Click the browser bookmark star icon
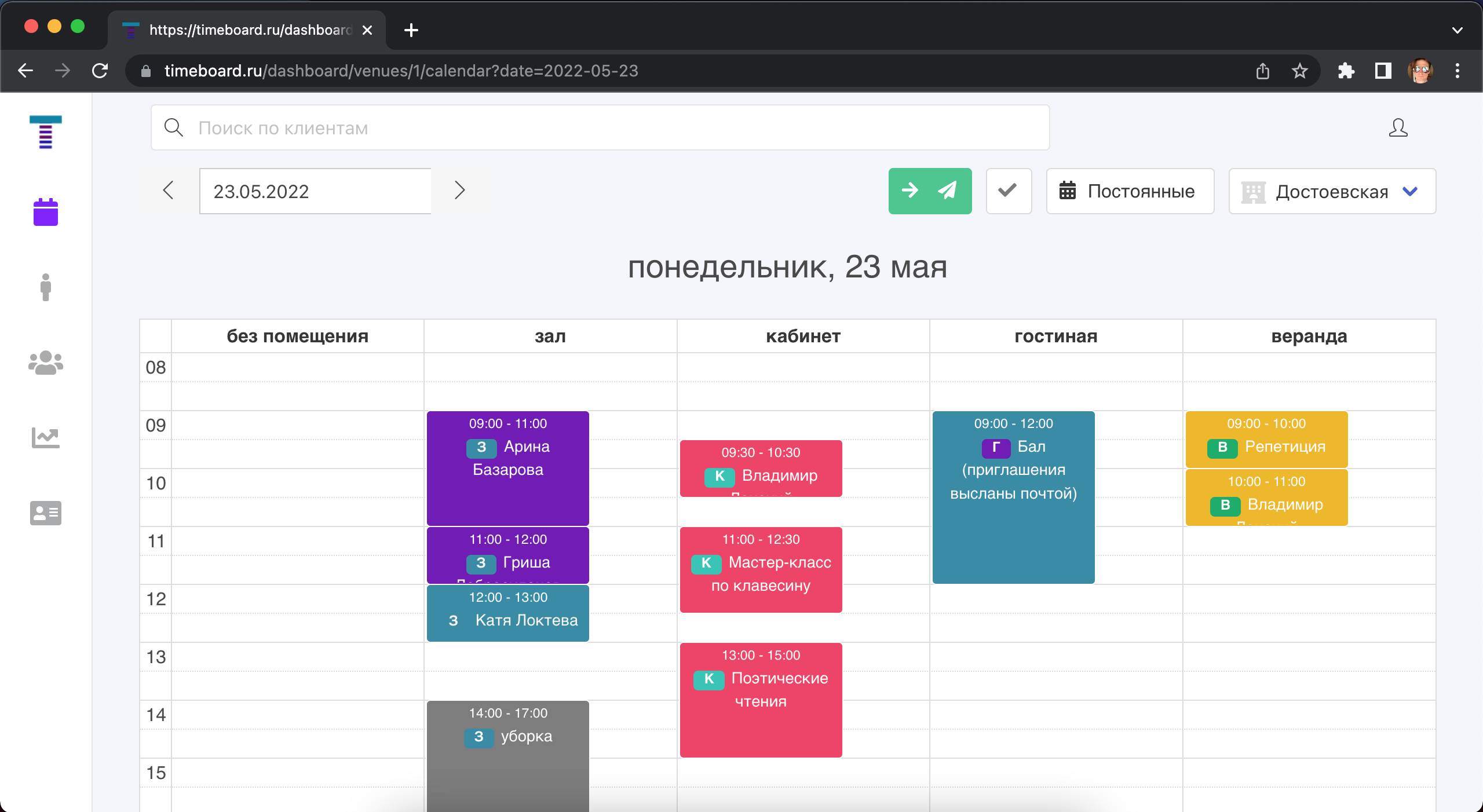Viewport: 1483px width, 812px height. [x=1299, y=71]
